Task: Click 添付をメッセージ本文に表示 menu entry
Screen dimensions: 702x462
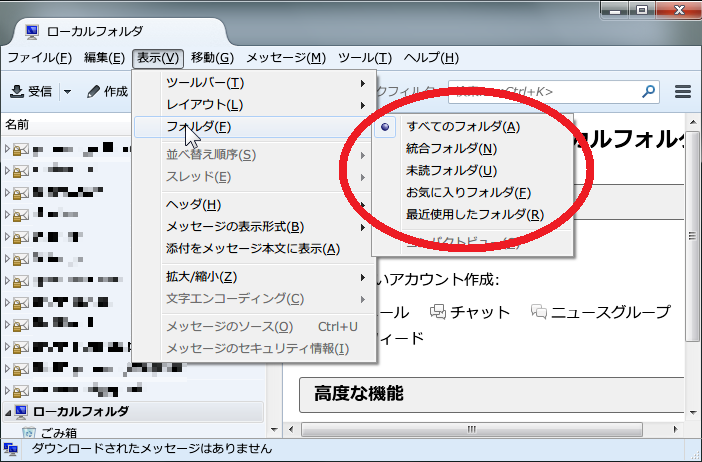Action: (252, 248)
